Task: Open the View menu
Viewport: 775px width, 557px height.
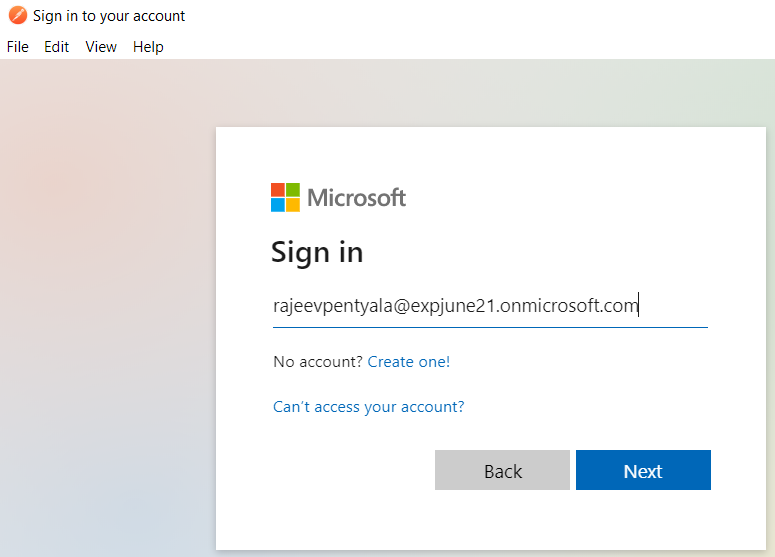Action: coord(101,47)
